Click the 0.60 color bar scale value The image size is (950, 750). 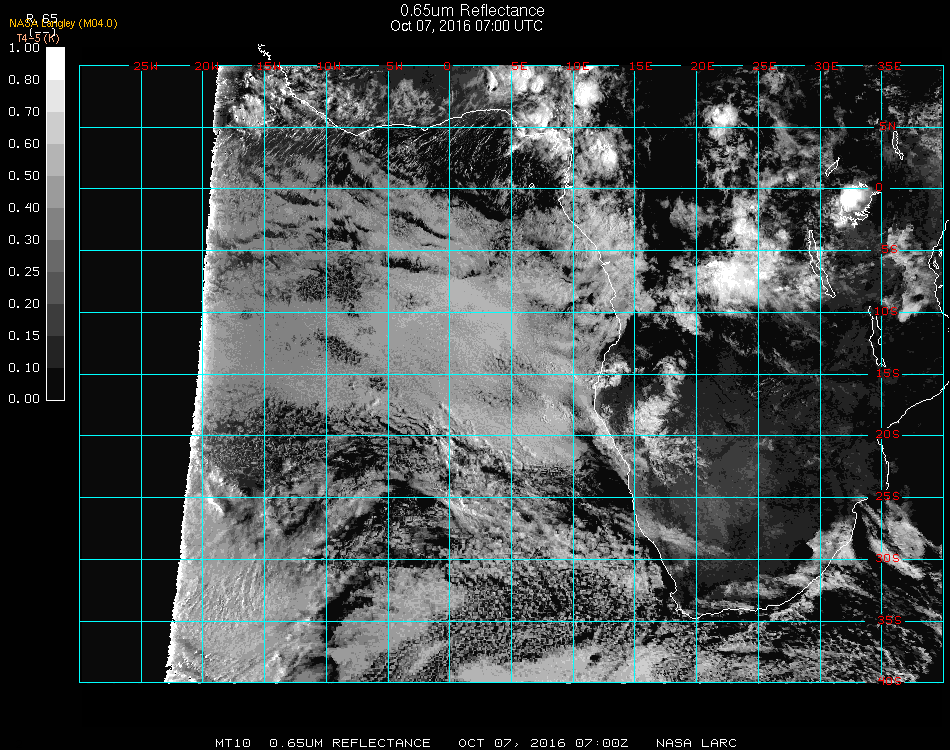click(x=24, y=144)
